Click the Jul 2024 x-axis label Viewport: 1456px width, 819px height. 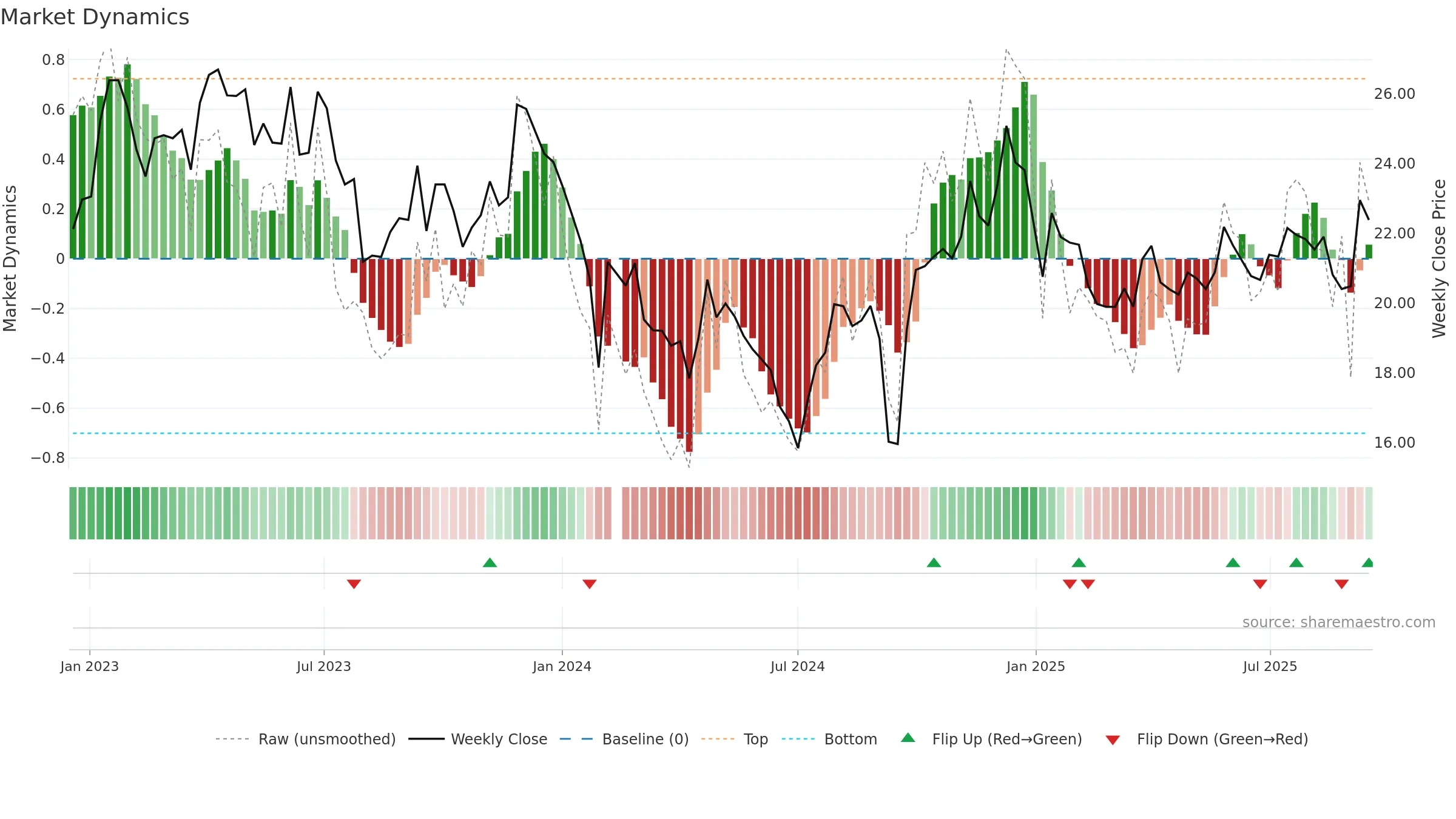(797, 666)
